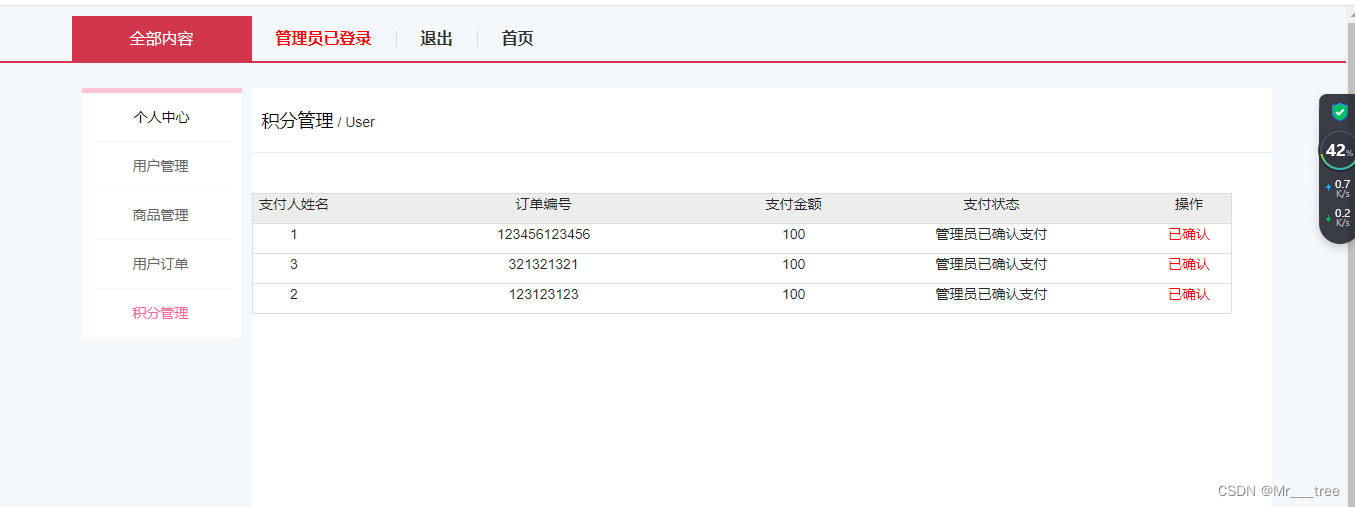Go to 首页 home link
The height and width of the screenshot is (507, 1355).
(x=517, y=38)
